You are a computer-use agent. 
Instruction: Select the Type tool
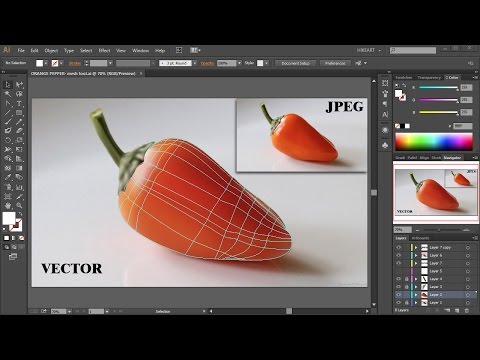pyautogui.click(x=19, y=104)
